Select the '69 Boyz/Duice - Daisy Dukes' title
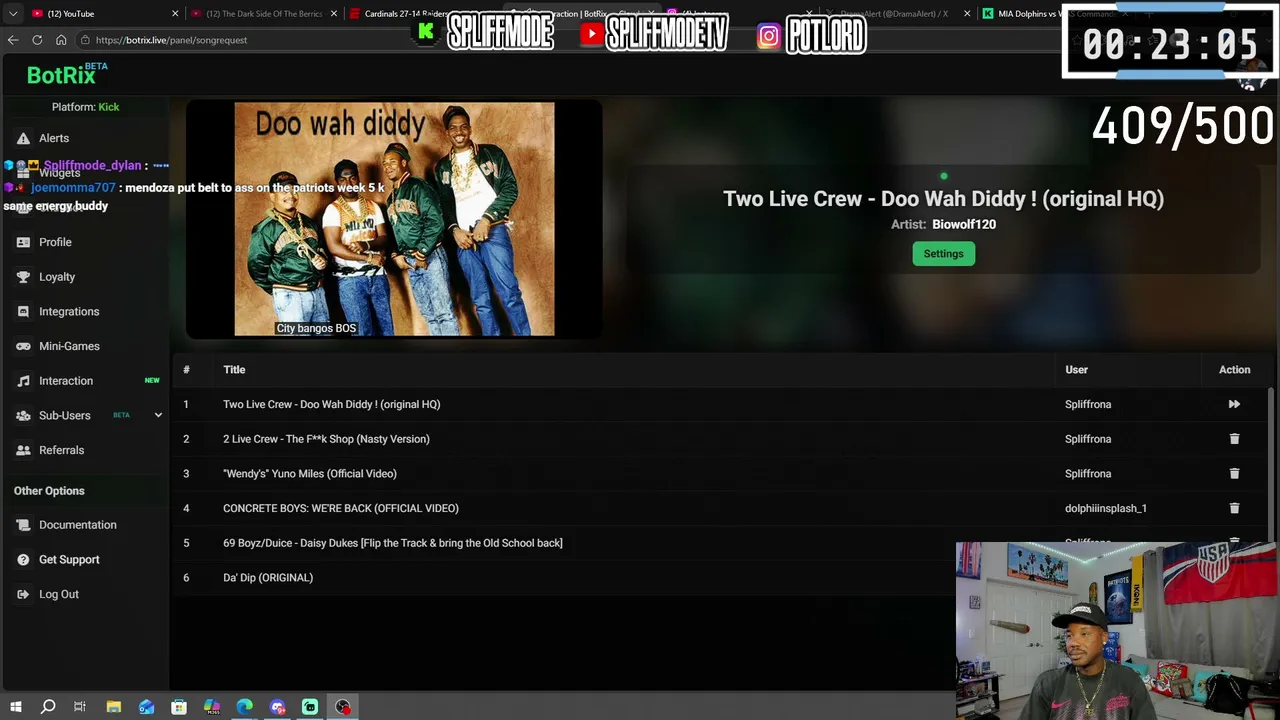 pyautogui.click(x=393, y=543)
